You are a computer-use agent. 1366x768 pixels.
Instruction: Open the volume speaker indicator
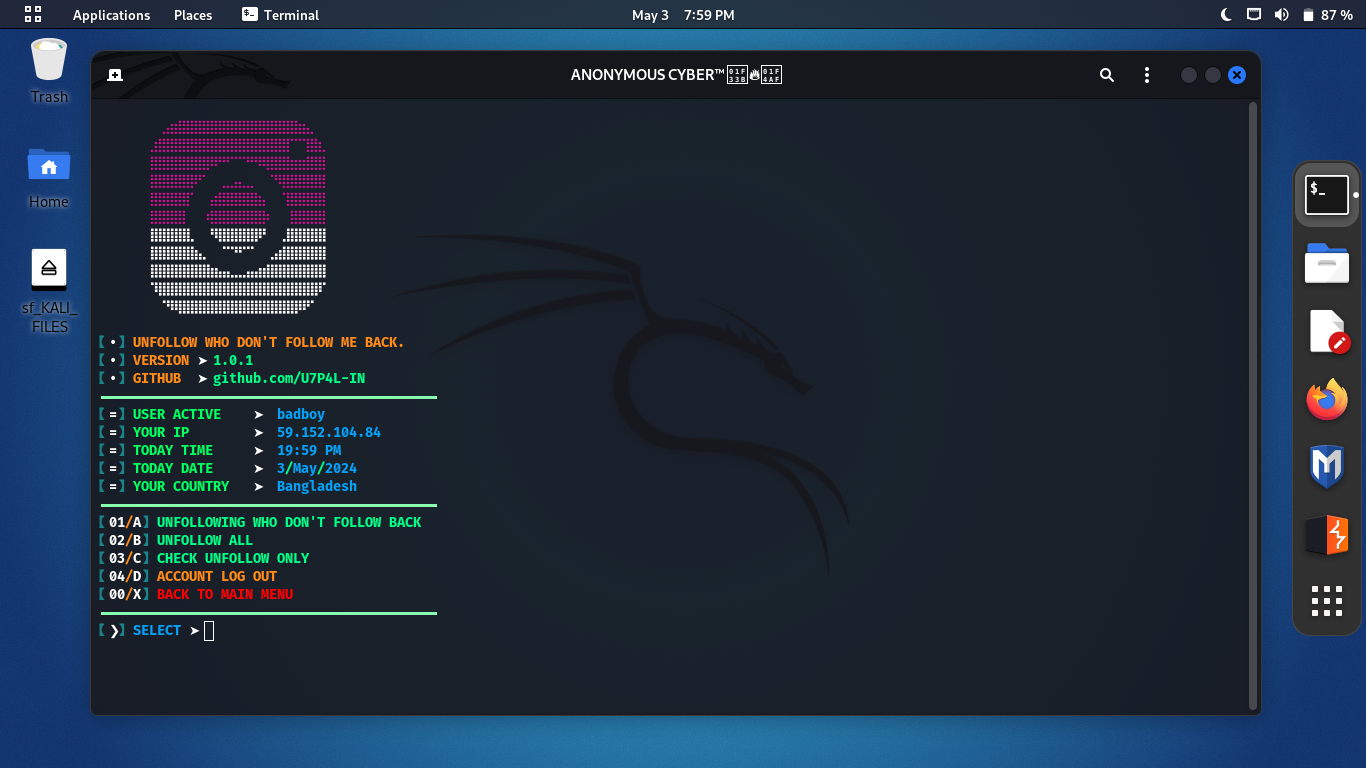click(x=1281, y=15)
